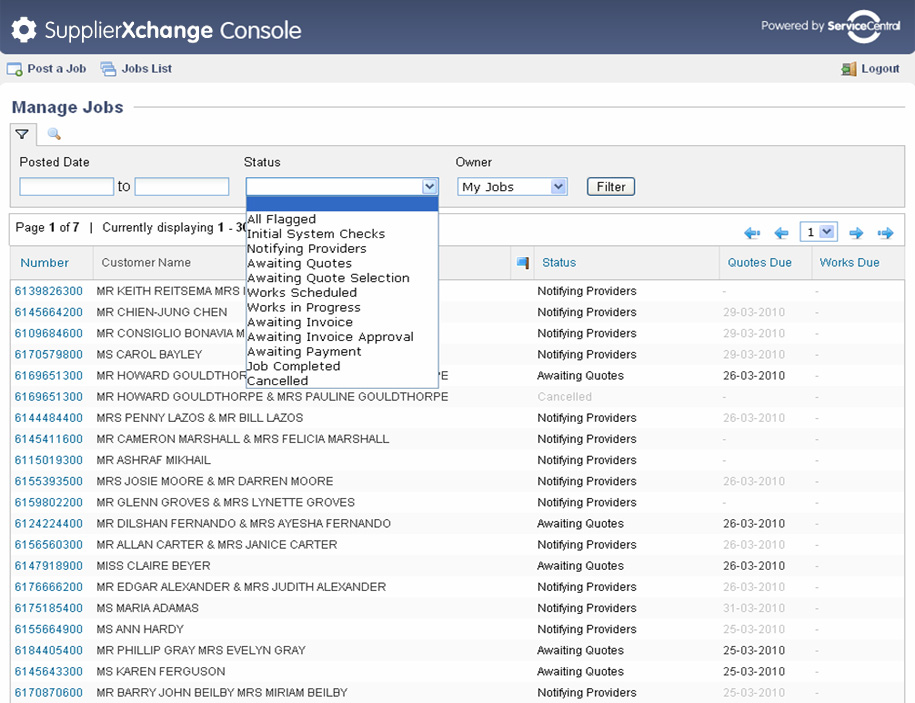Open job number 6109684600
The height and width of the screenshot is (703, 915).
point(48,333)
